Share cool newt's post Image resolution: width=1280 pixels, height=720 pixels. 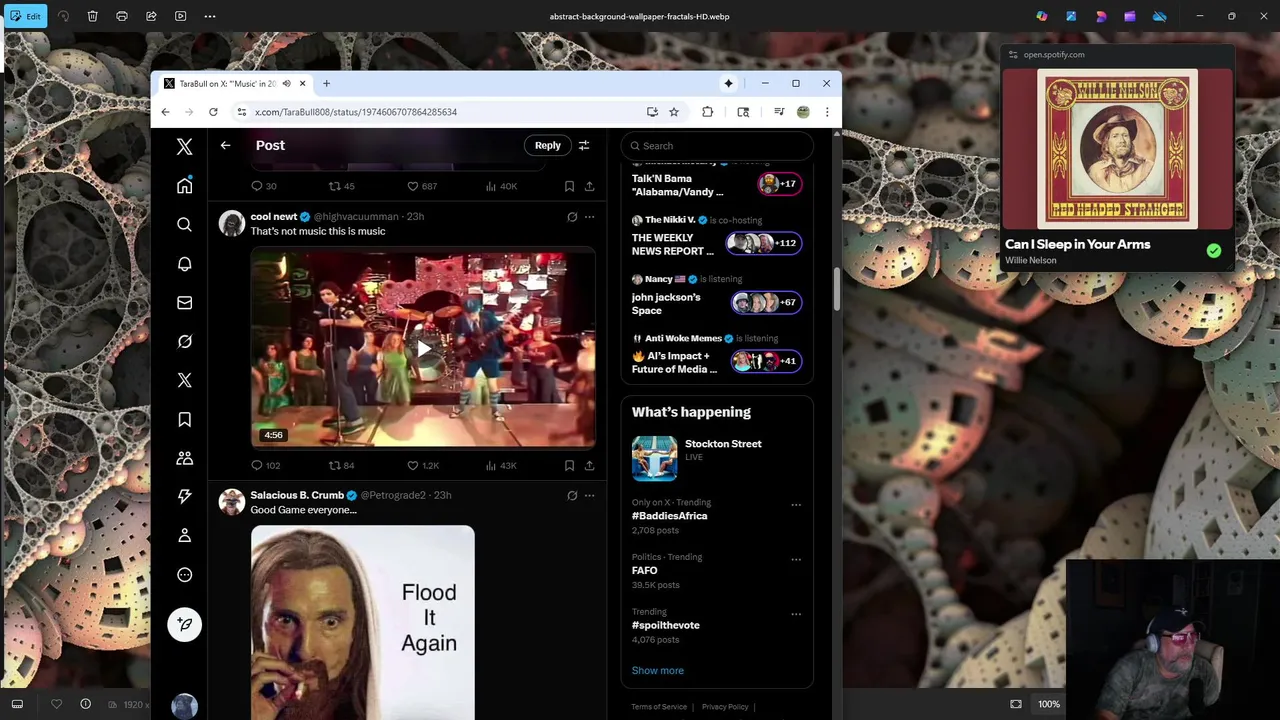coord(589,465)
